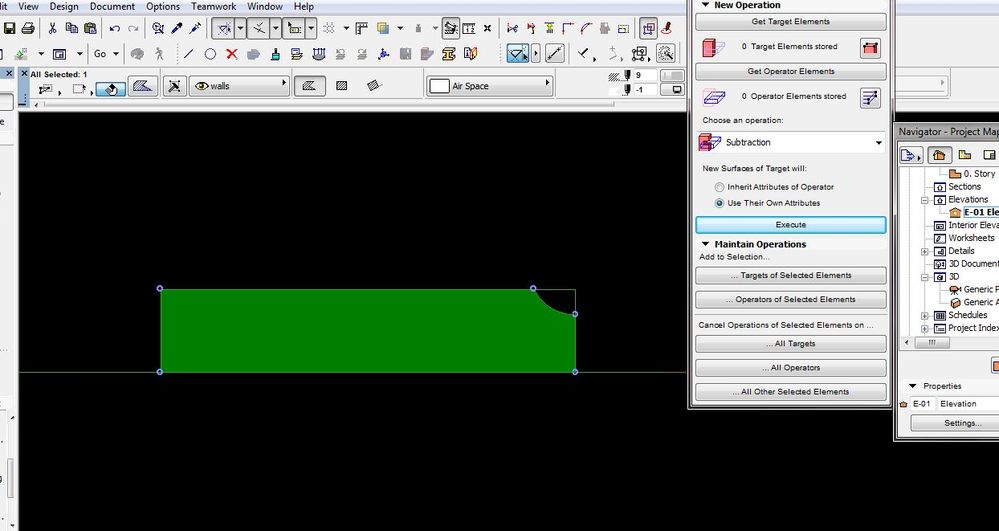The height and width of the screenshot is (531, 999).
Task: Click the Select Target Elements icon
Action: [x=870, y=47]
